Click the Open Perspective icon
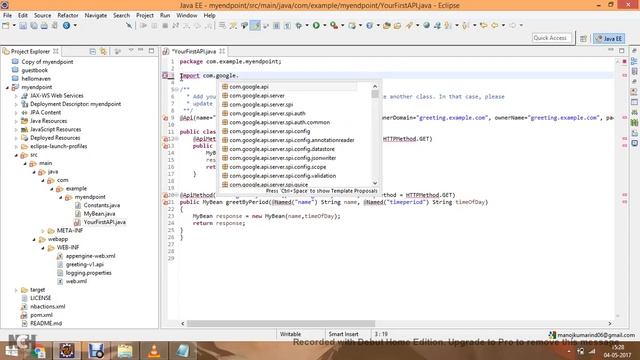Image resolution: width=640 pixels, height=360 pixels. 583,38
